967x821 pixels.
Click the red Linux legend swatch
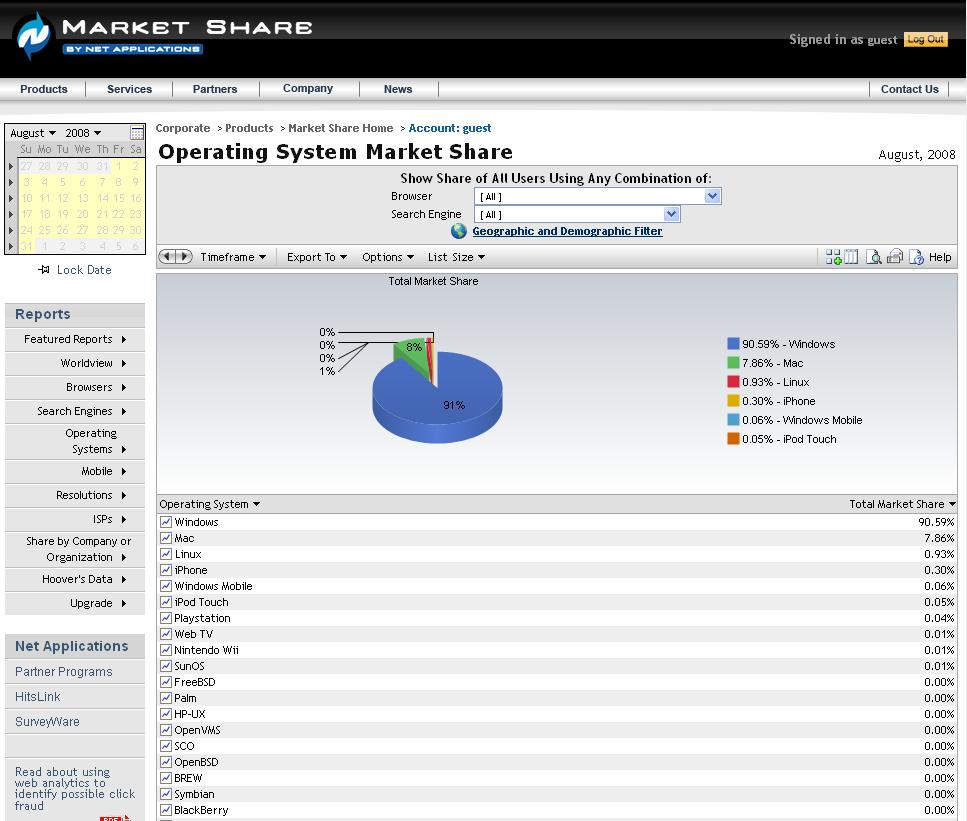coord(733,382)
